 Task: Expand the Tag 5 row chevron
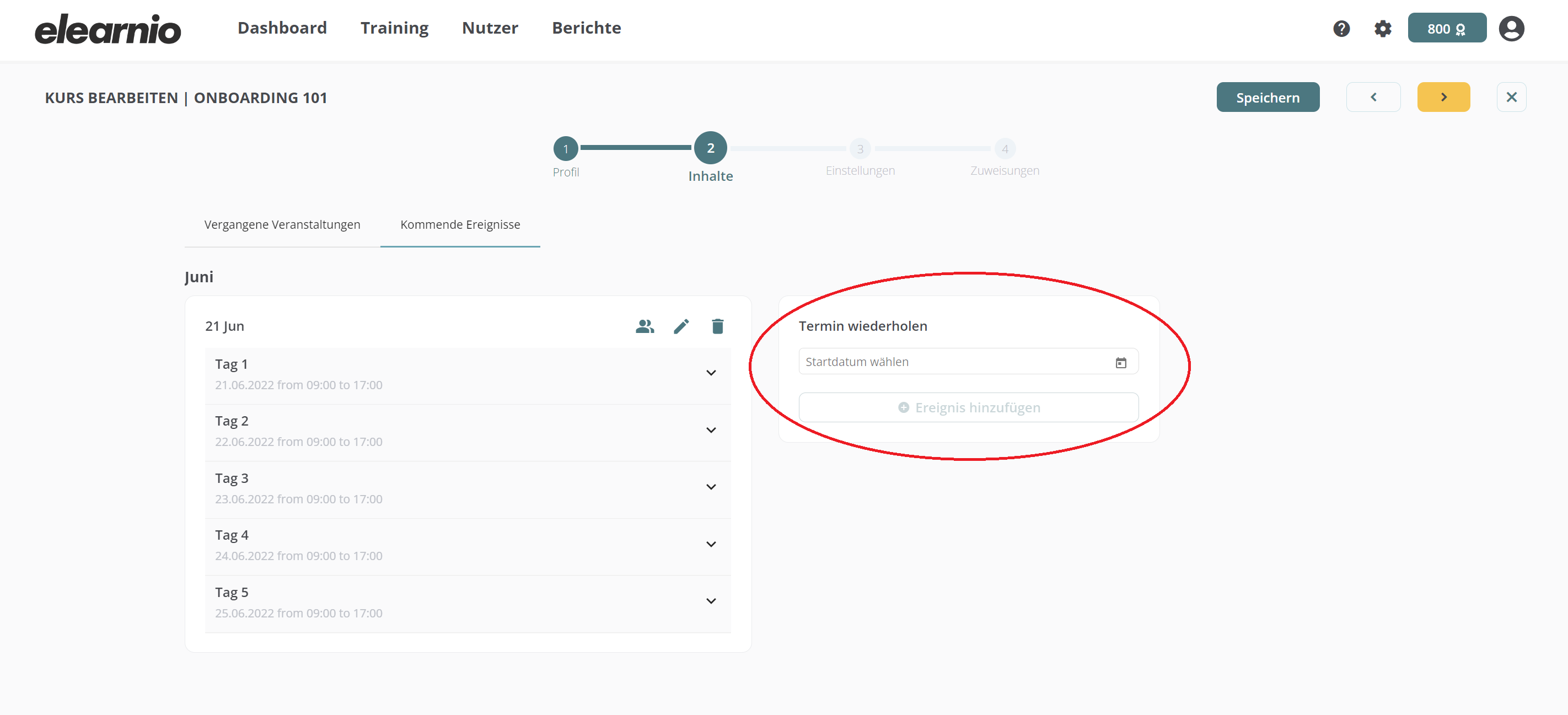coord(710,601)
